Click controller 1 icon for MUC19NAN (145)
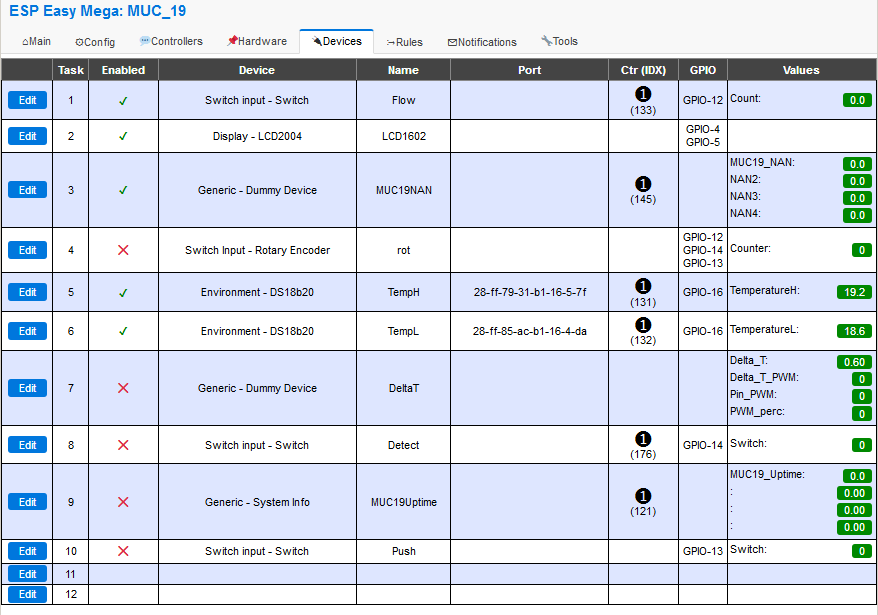The width and height of the screenshot is (878, 615). (643, 184)
